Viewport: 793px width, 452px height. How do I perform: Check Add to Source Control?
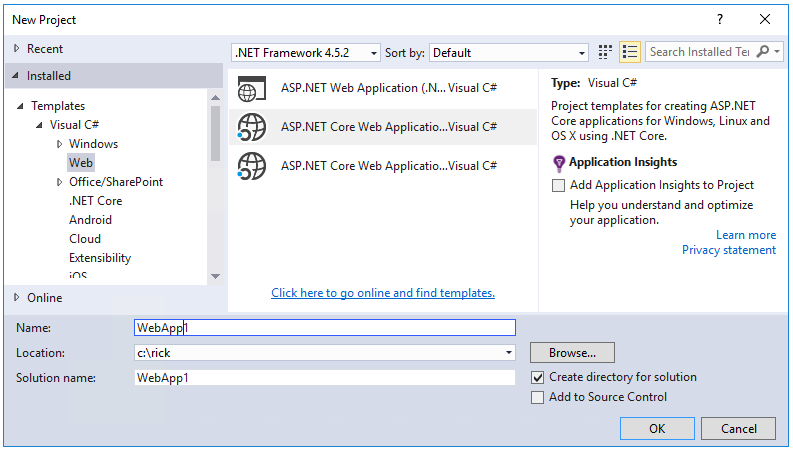coord(539,397)
